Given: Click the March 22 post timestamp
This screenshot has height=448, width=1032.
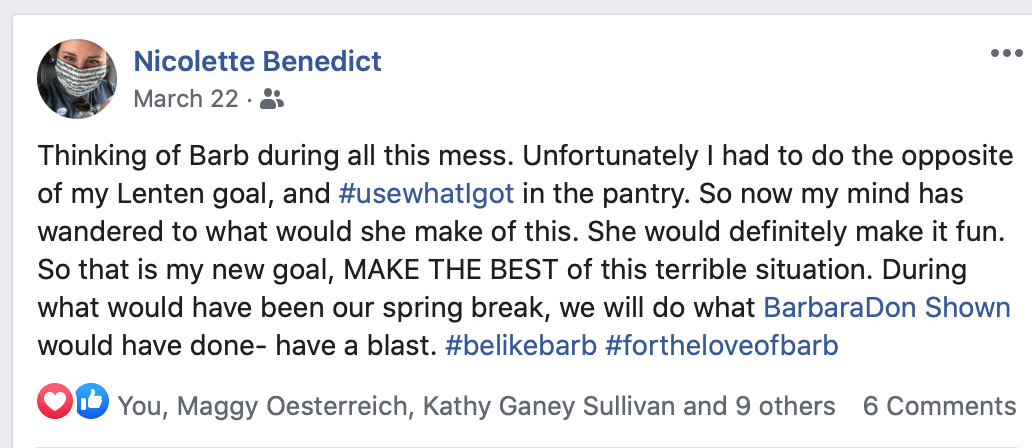Looking at the screenshot, I should click(x=186, y=99).
